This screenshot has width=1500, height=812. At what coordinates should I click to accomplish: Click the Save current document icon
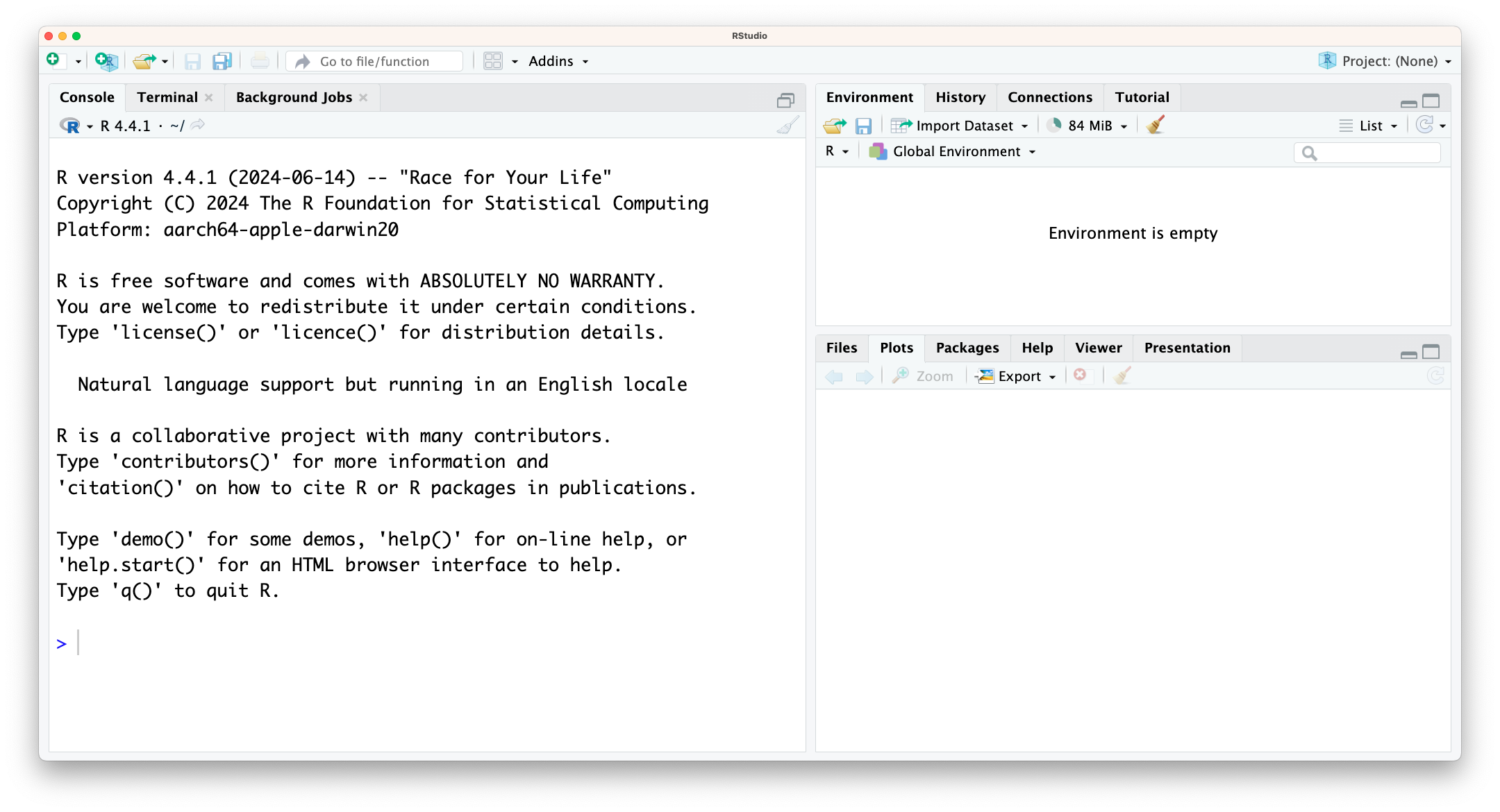click(192, 62)
